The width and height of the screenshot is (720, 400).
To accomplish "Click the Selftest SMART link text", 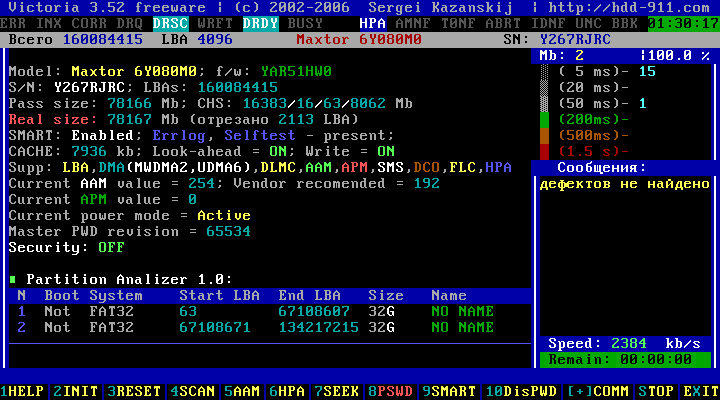I will 259,135.
